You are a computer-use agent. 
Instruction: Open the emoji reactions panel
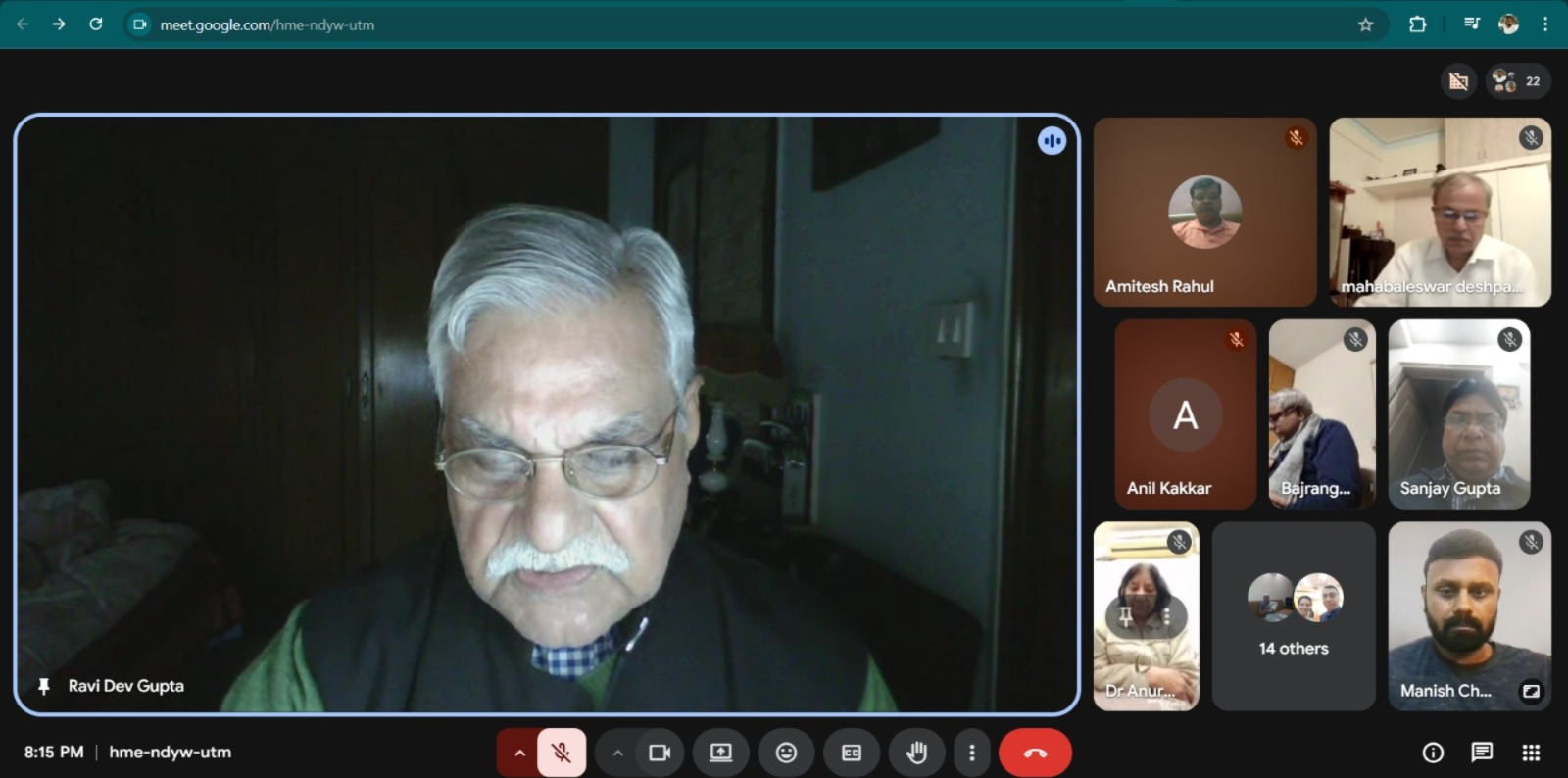(x=786, y=753)
